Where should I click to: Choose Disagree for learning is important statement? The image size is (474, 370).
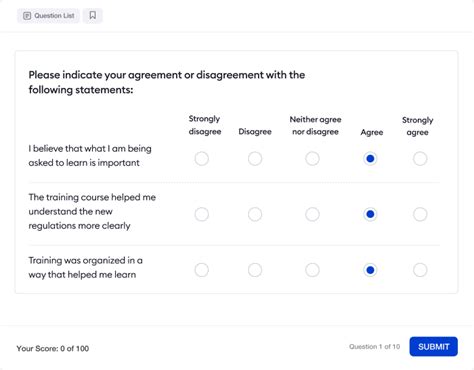click(x=255, y=159)
